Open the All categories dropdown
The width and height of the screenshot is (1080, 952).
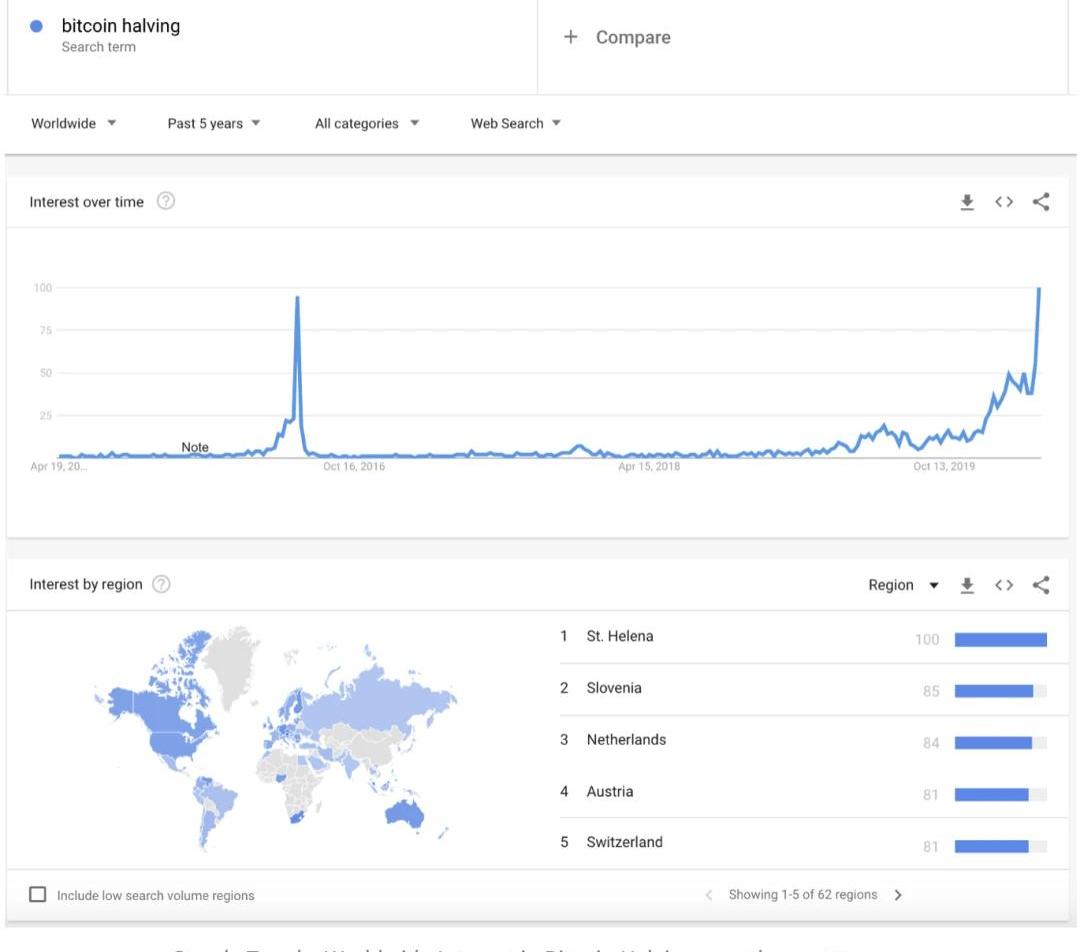click(366, 123)
